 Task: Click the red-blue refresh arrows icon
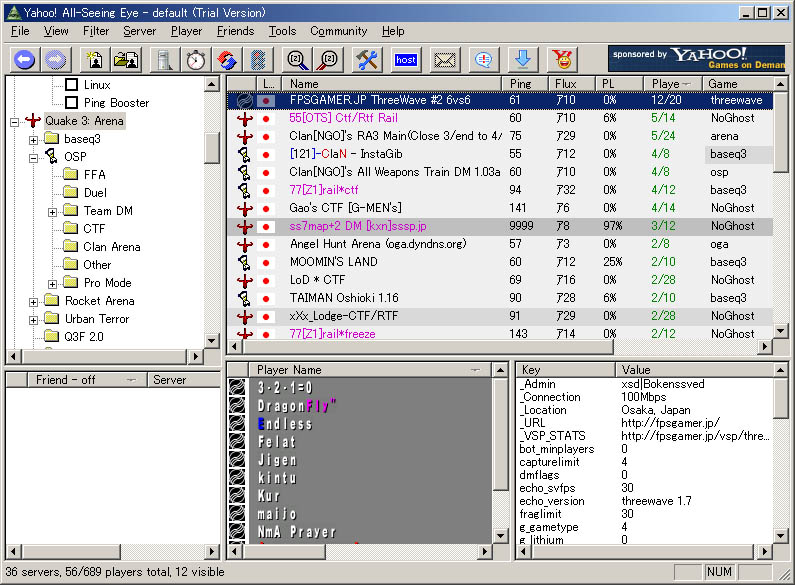[x=227, y=60]
